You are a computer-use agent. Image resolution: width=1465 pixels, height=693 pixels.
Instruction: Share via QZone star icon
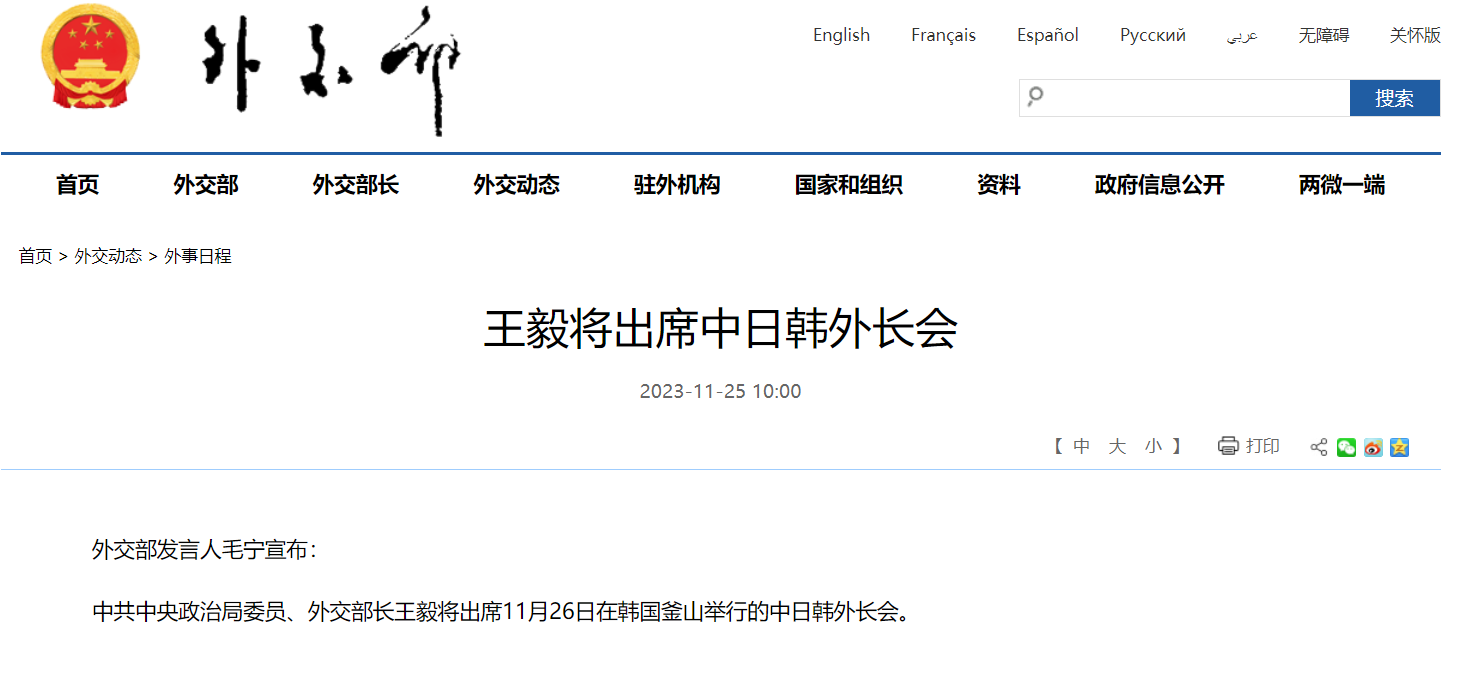[x=1399, y=447]
